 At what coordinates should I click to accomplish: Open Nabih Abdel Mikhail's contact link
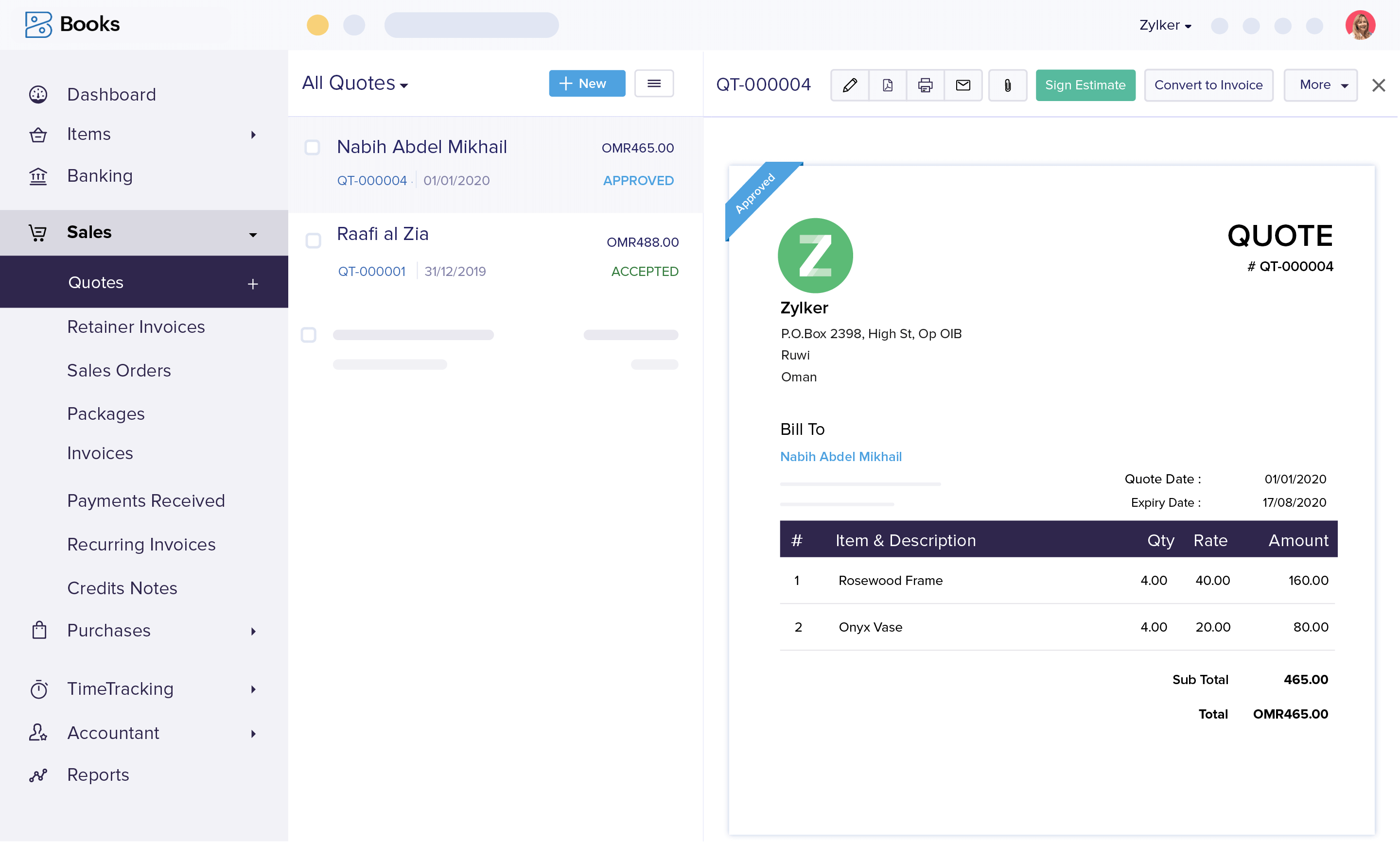pos(841,457)
